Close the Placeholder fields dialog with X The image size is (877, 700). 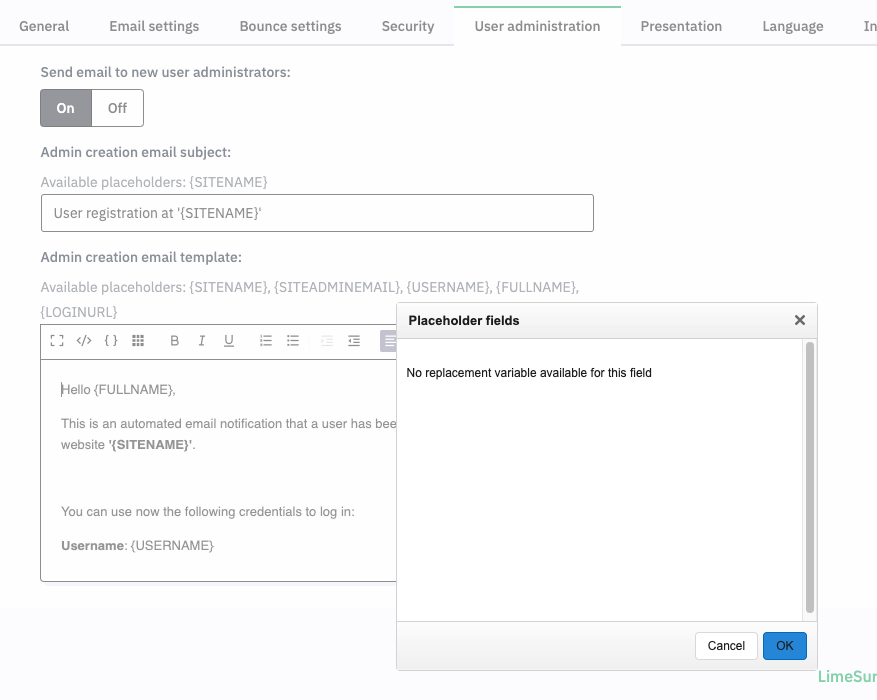(x=799, y=320)
